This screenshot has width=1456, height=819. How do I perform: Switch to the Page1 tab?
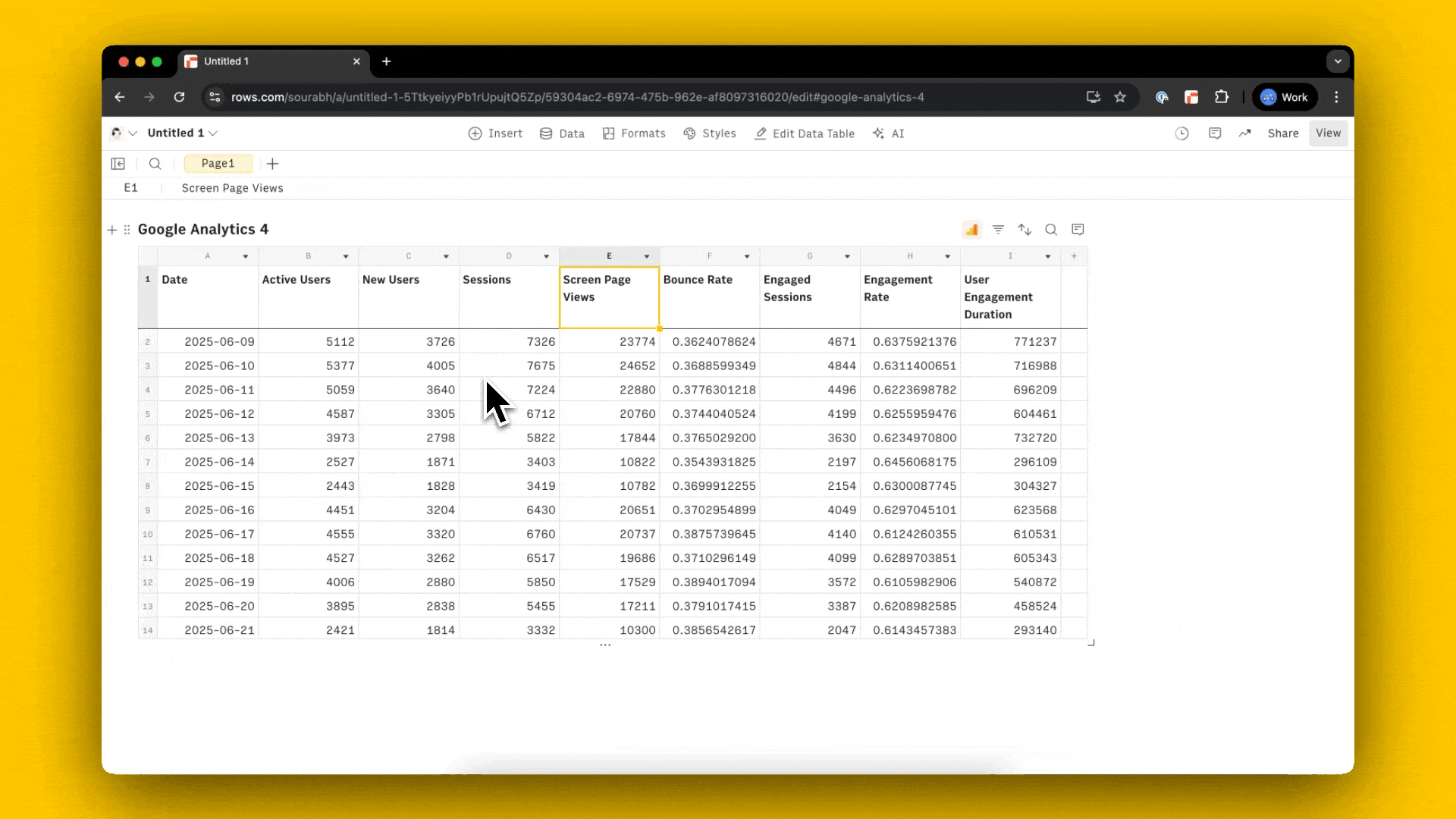218,164
